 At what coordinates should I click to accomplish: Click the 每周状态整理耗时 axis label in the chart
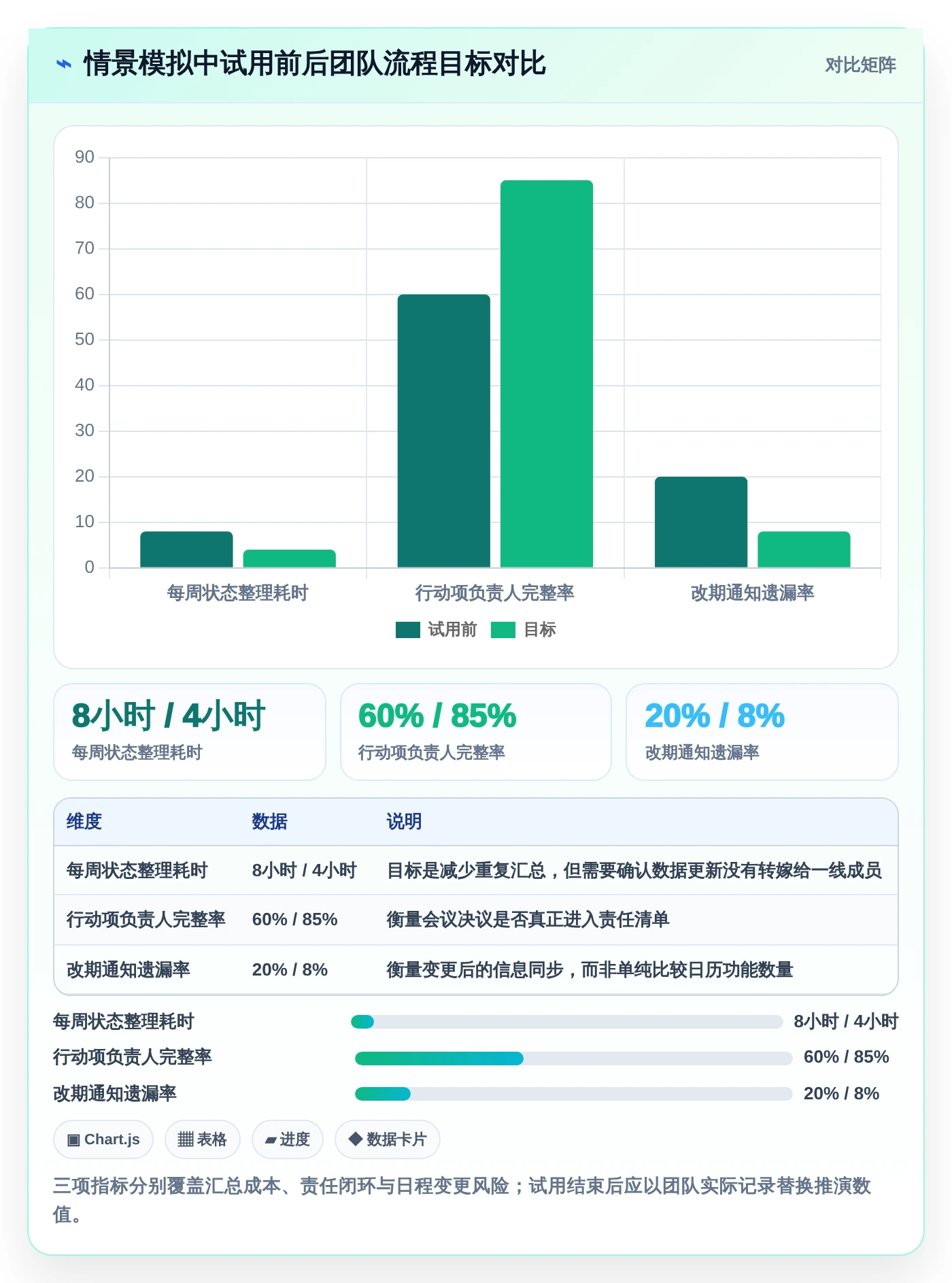[238, 593]
